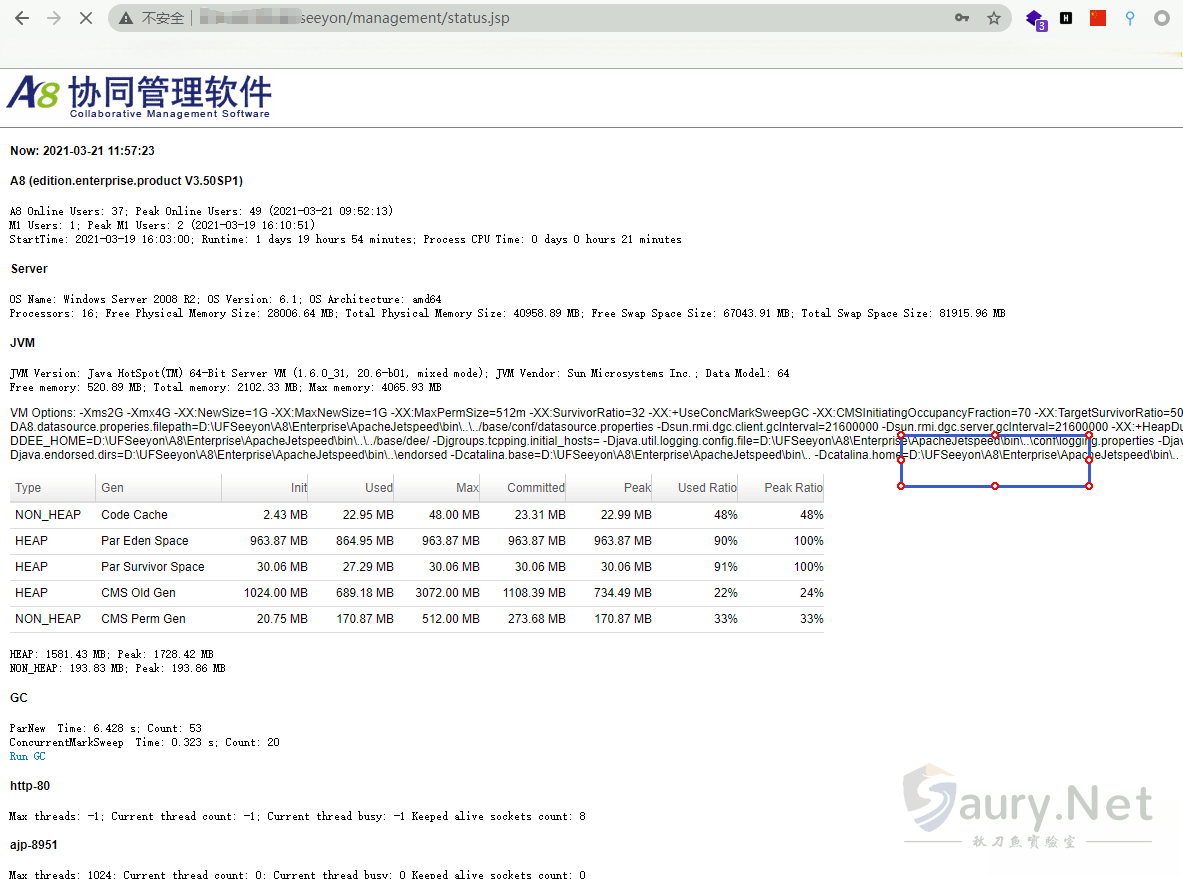The width and height of the screenshot is (1183, 879).
Task: Navigate back with the back arrow
Action: (x=22, y=17)
